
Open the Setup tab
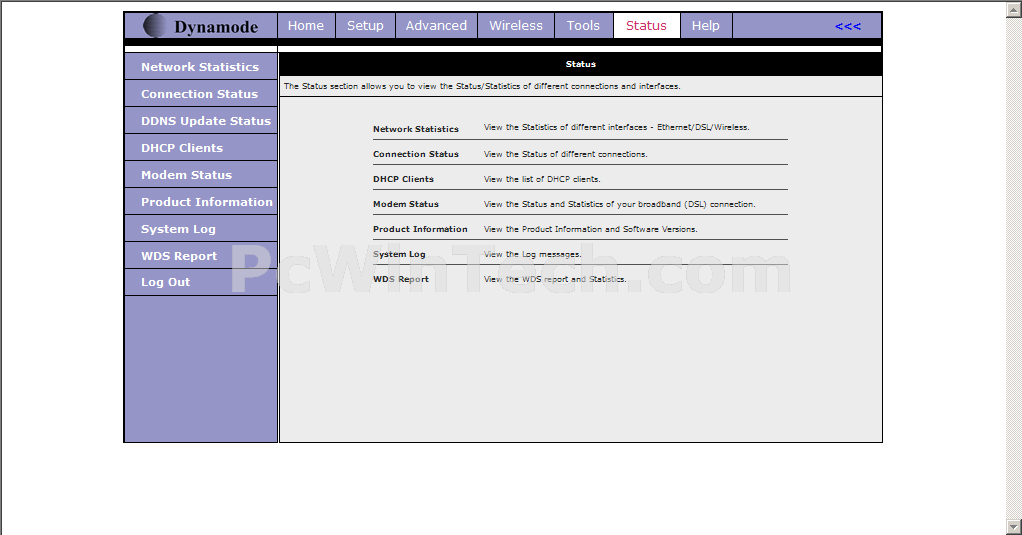pos(365,25)
